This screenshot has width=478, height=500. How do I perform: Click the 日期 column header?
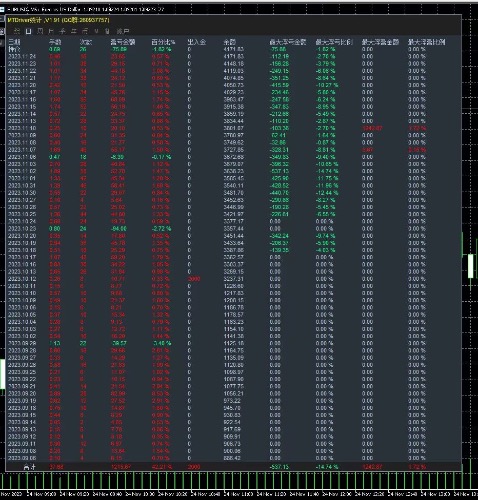(14, 42)
